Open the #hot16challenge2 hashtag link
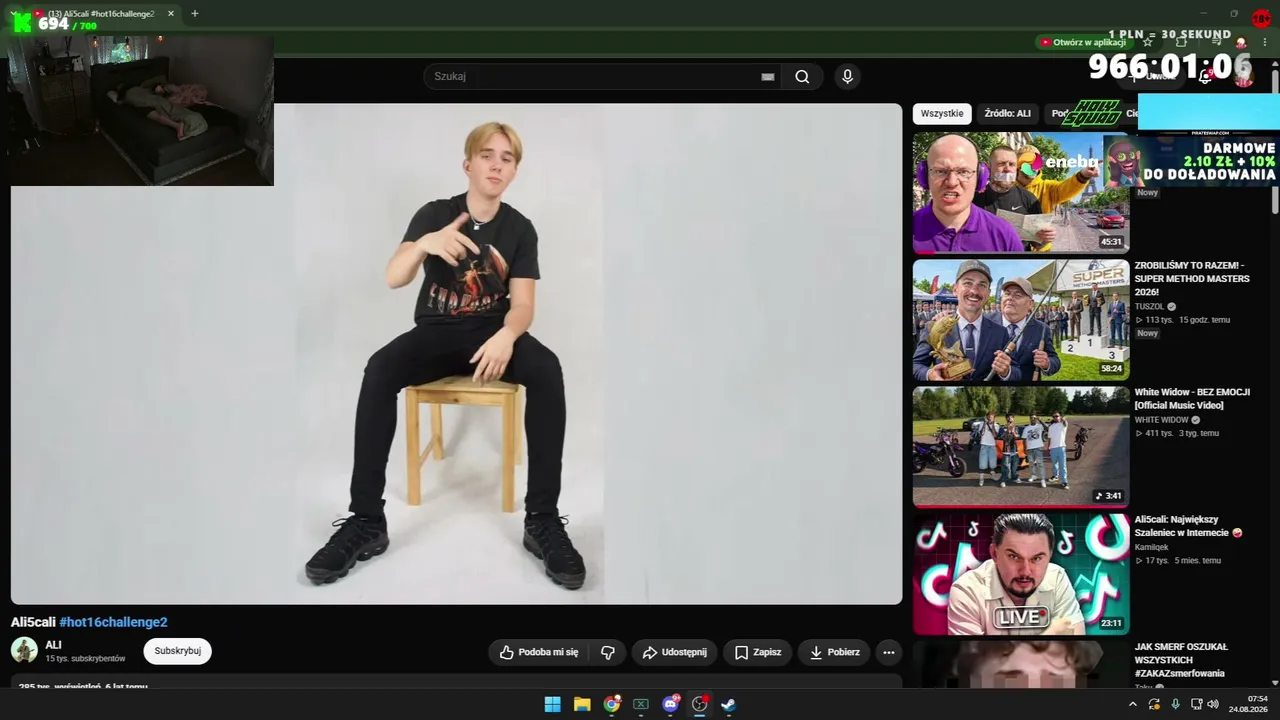This screenshot has height=720, width=1280. 113,622
